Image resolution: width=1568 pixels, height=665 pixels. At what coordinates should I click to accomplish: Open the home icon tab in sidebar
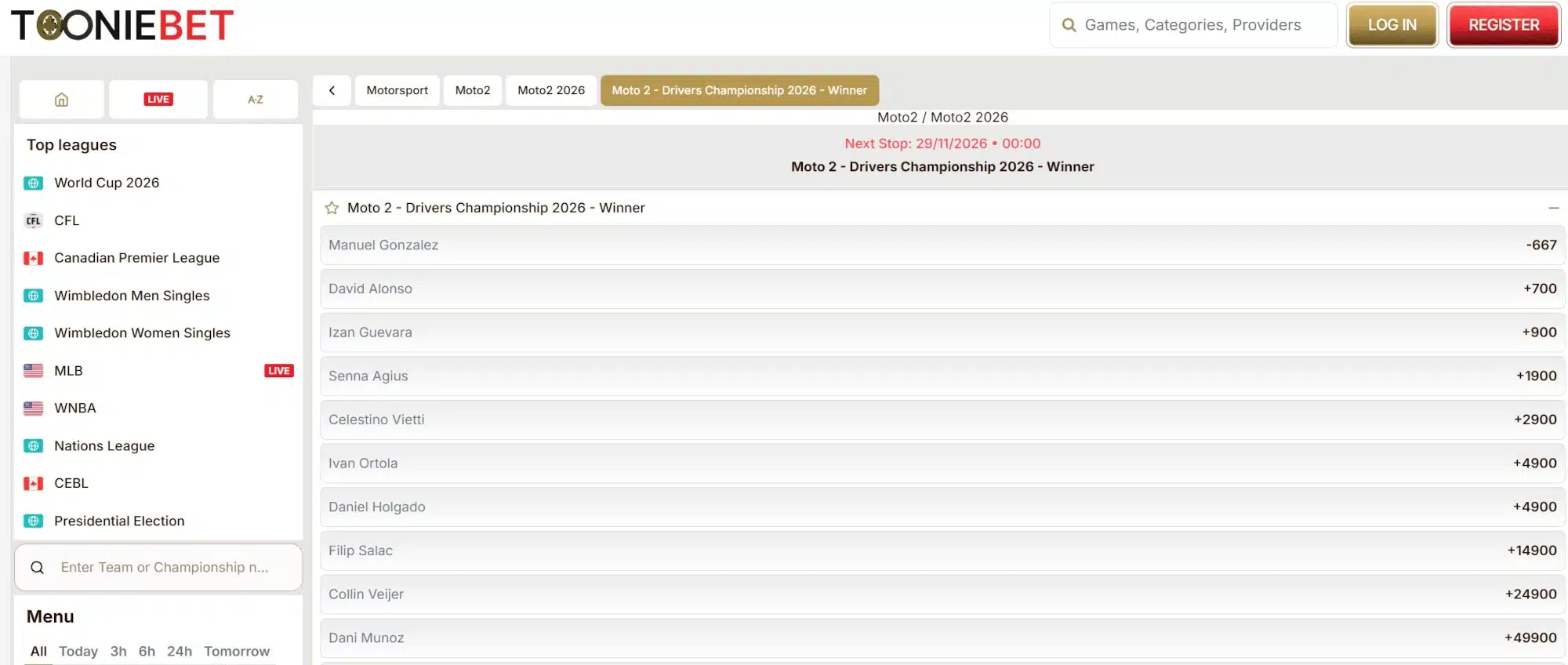61,100
